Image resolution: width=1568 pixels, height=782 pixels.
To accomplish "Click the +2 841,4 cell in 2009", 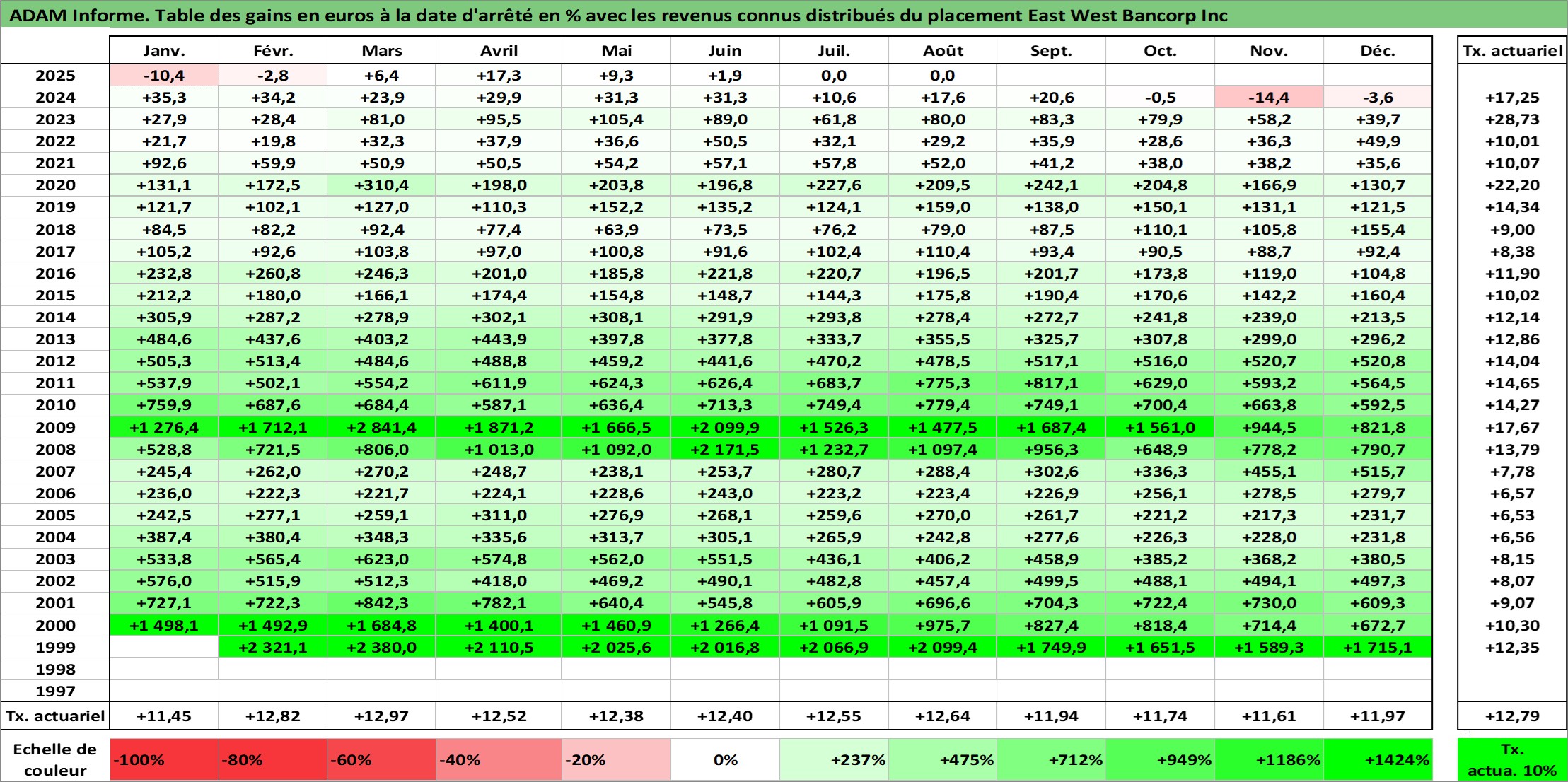I will pos(382,428).
